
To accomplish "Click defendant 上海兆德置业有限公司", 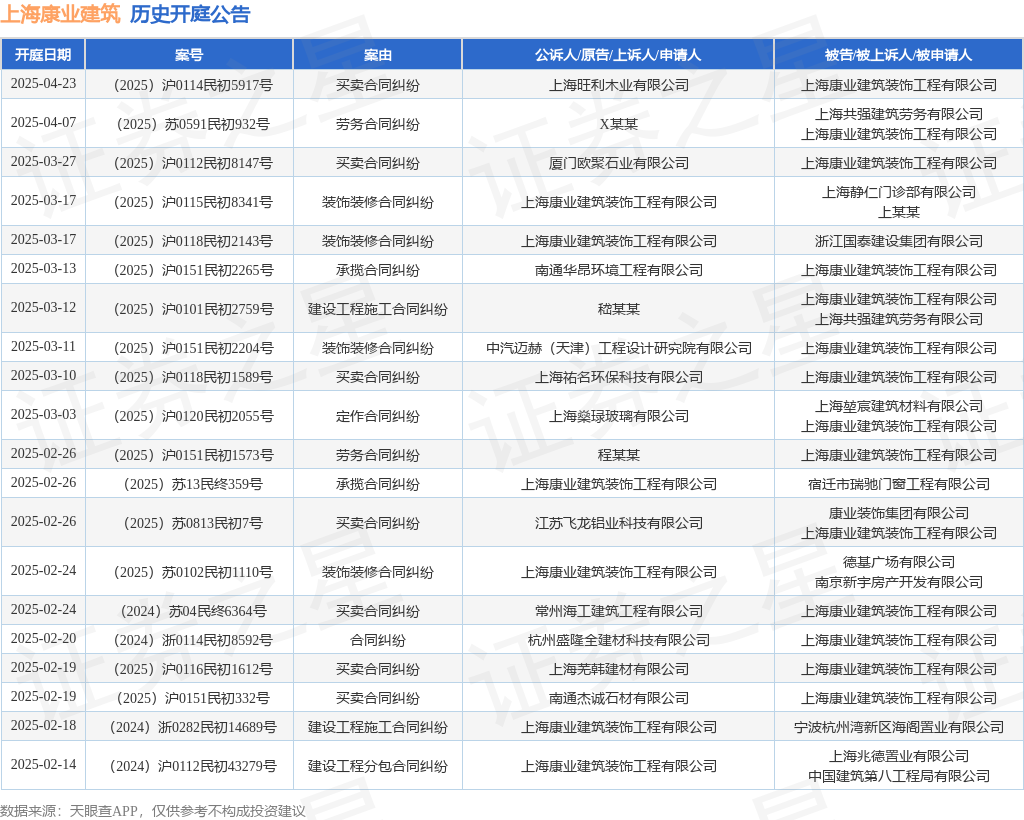I will click(x=899, y=757).
